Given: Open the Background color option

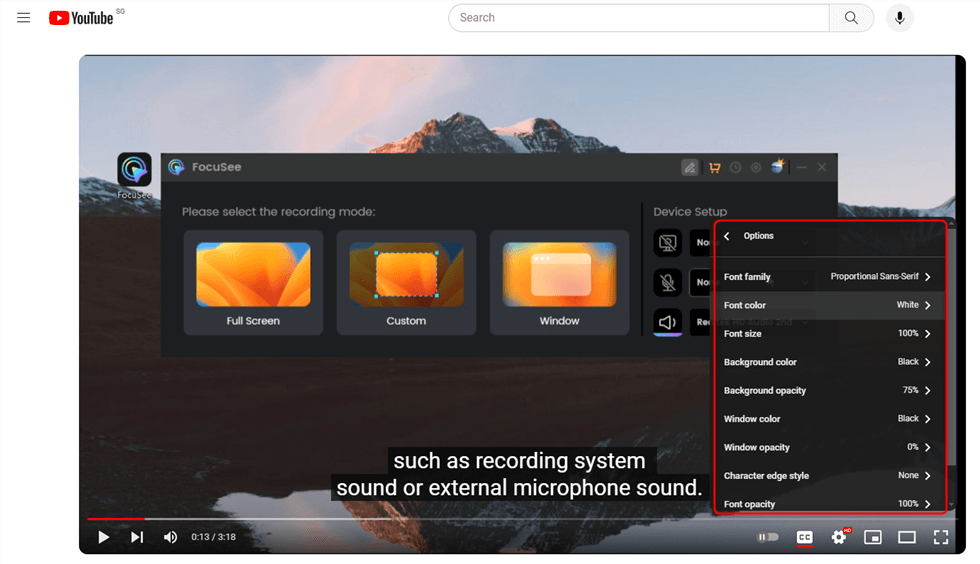Looking at the screenshot, I should [829, 362].
